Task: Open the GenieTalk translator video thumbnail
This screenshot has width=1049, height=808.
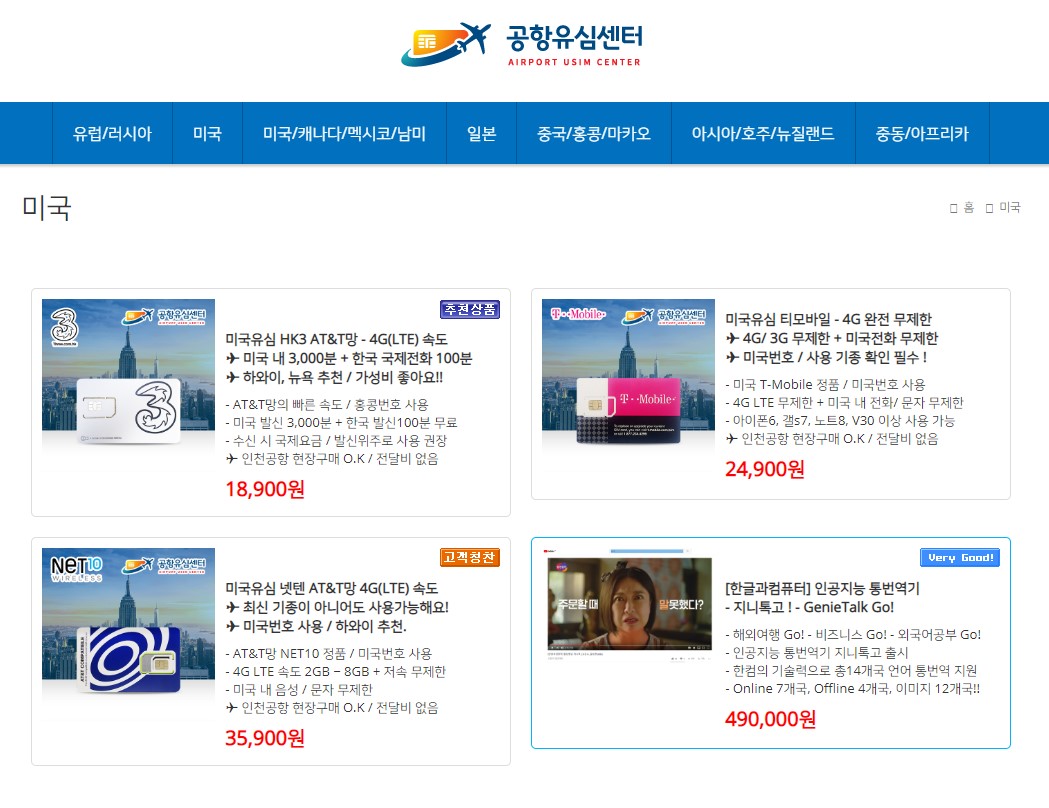Action: [628, 605]
